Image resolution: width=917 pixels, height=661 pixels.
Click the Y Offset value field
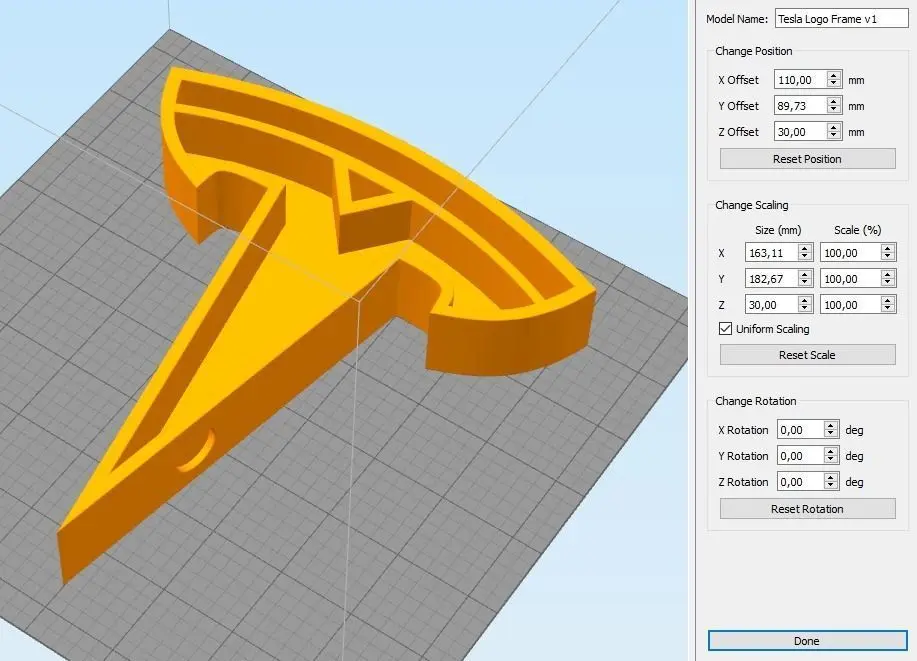[801, 106]
